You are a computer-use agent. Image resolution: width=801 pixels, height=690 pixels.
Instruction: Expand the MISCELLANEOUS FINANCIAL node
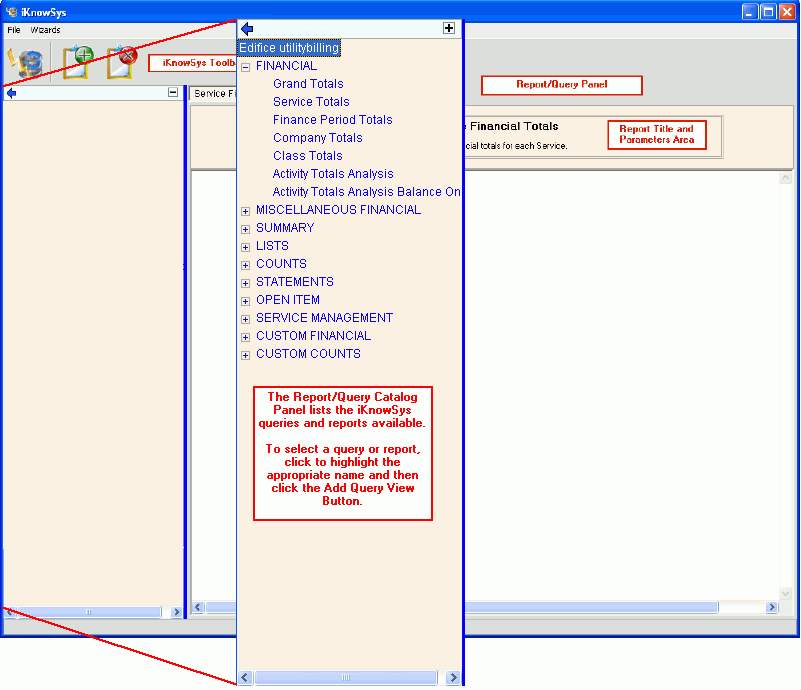pyautogui.click(x=245, y=211)
